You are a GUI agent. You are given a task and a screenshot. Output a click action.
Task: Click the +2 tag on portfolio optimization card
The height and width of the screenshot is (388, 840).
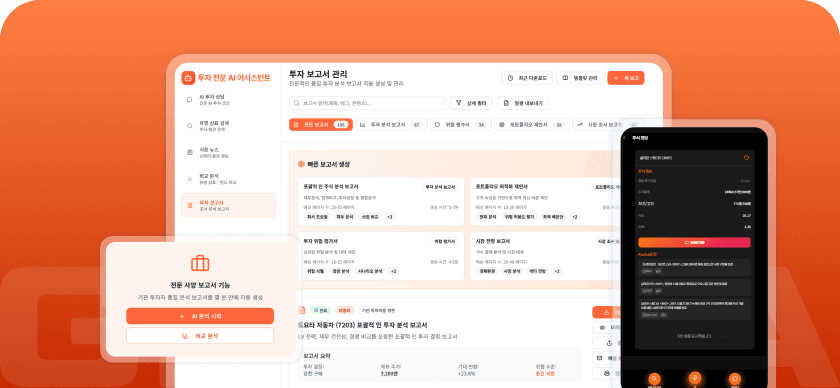click(574, 217)
